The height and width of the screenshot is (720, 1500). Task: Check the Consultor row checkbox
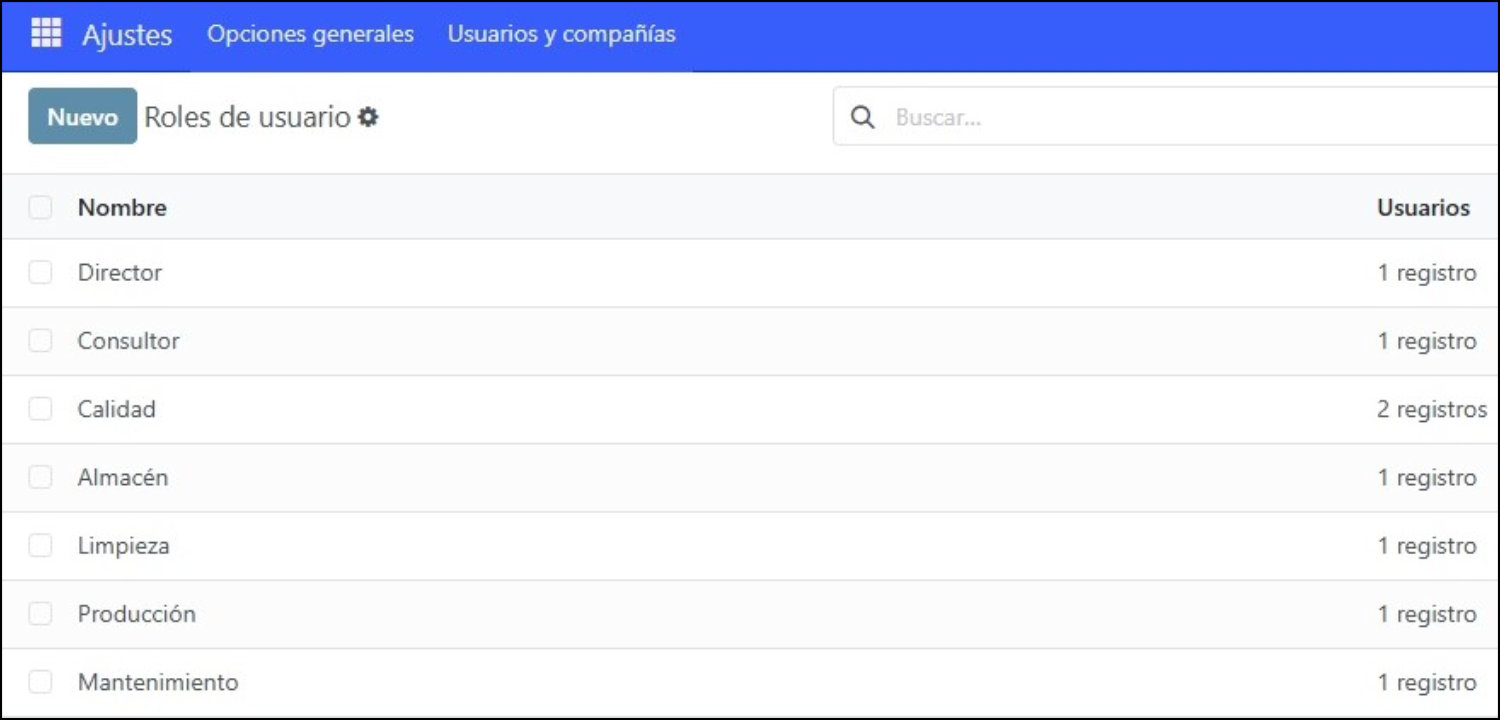click(x=40, y=341)
